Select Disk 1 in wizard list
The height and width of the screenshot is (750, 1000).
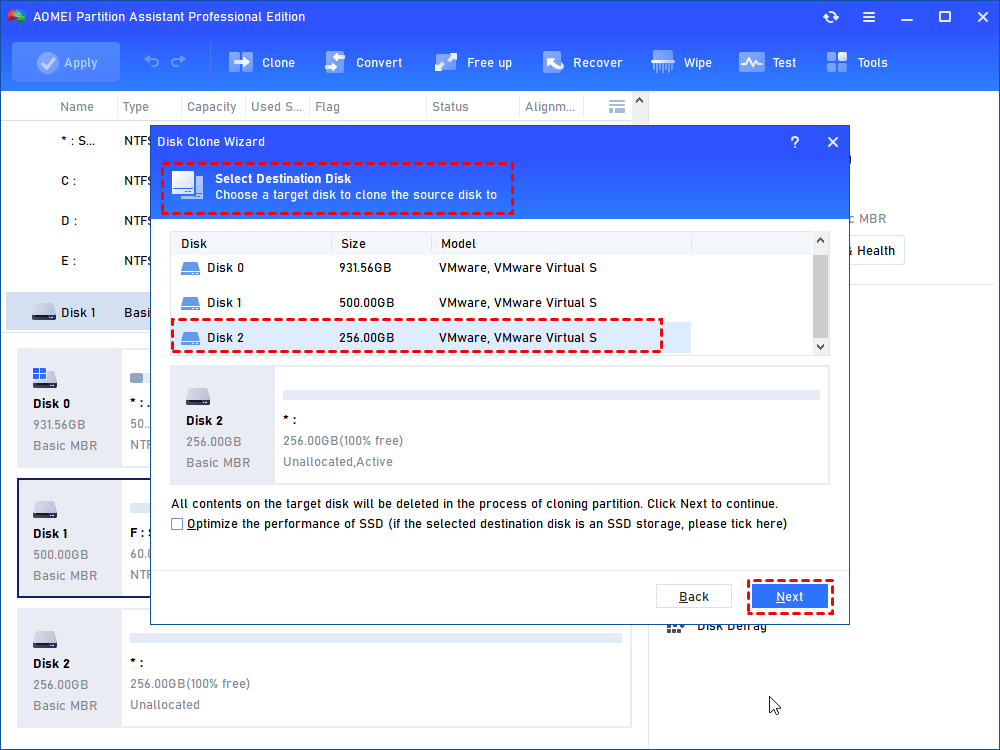[430, 303]
